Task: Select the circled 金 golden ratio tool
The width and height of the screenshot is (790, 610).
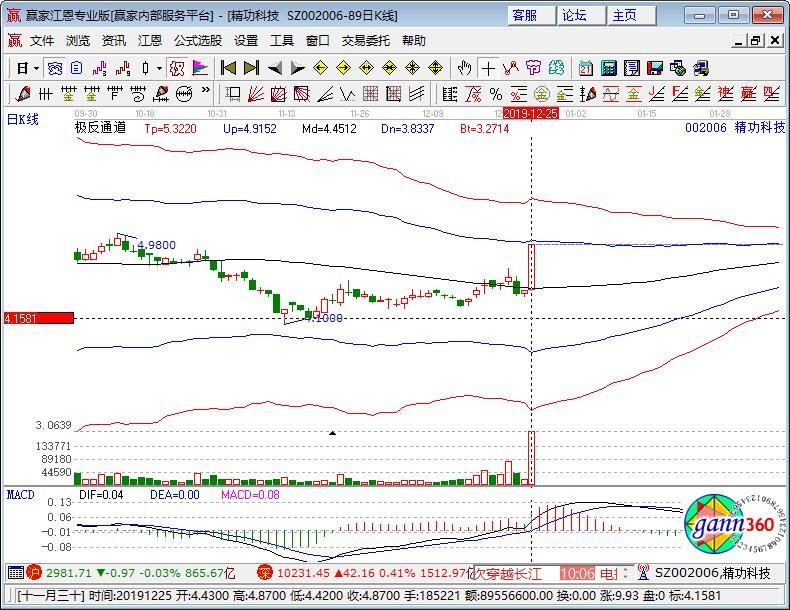Action: tap(542, 94)
